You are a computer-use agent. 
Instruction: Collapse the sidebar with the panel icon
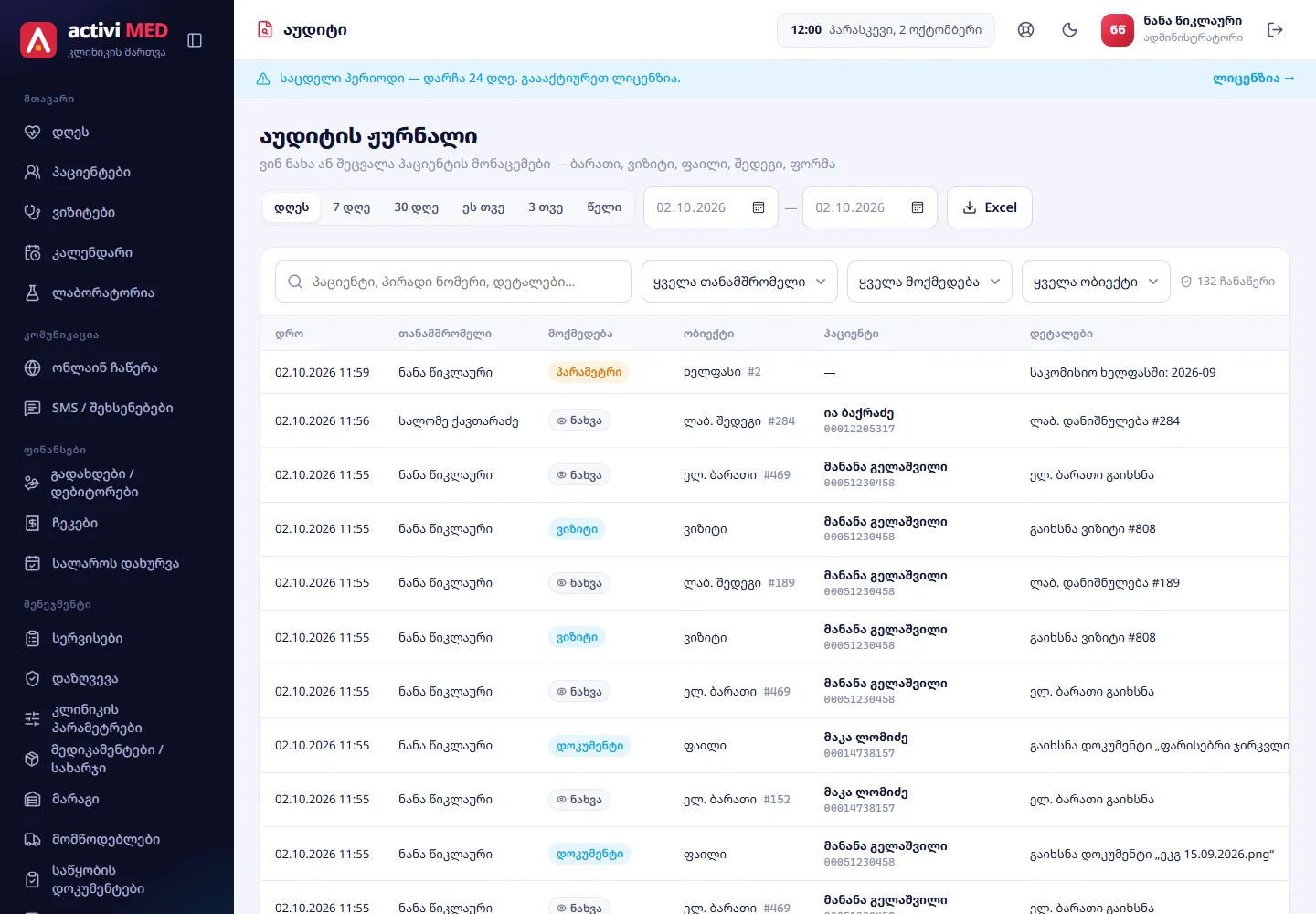195,40
